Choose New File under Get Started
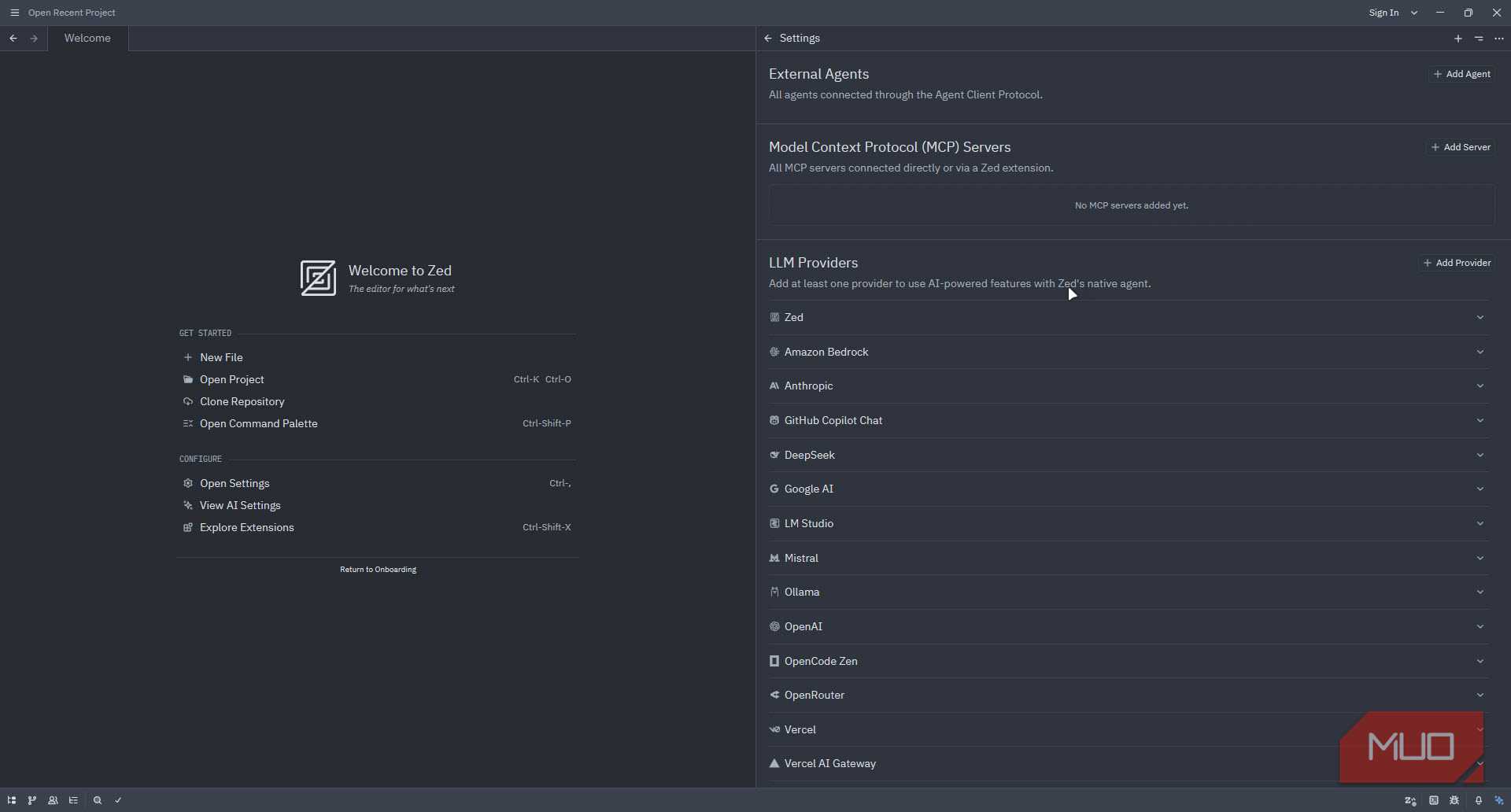This screenshot has height=812, width=1511. pos(377,357)
